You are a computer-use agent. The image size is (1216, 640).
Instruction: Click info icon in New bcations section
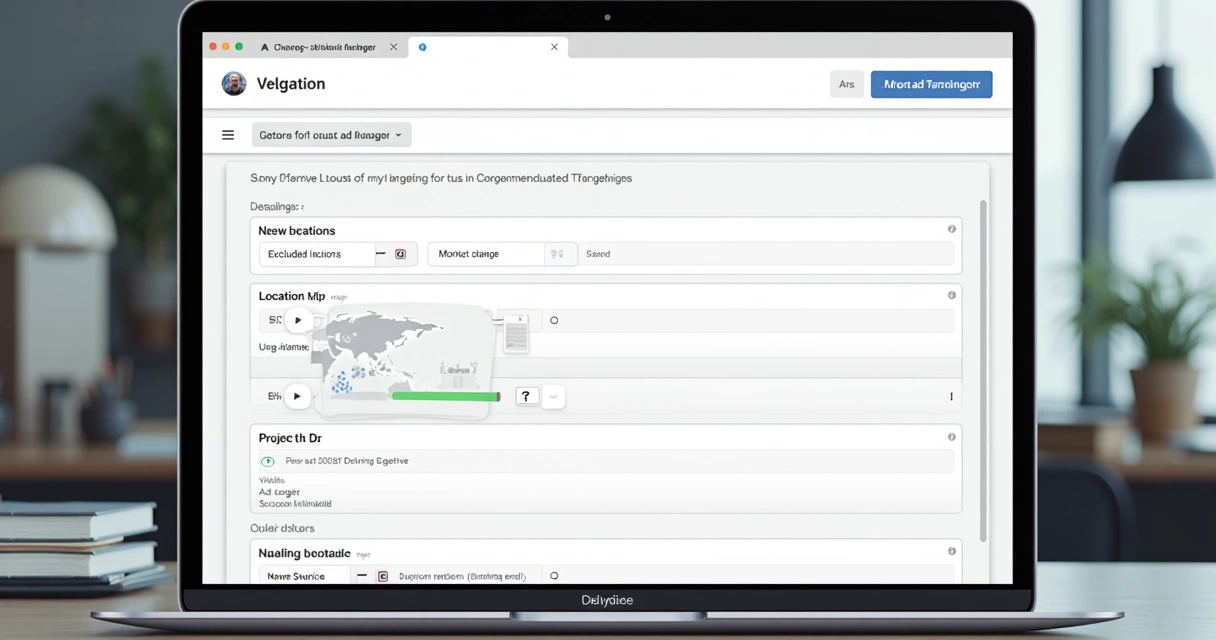tap(951, 229)
